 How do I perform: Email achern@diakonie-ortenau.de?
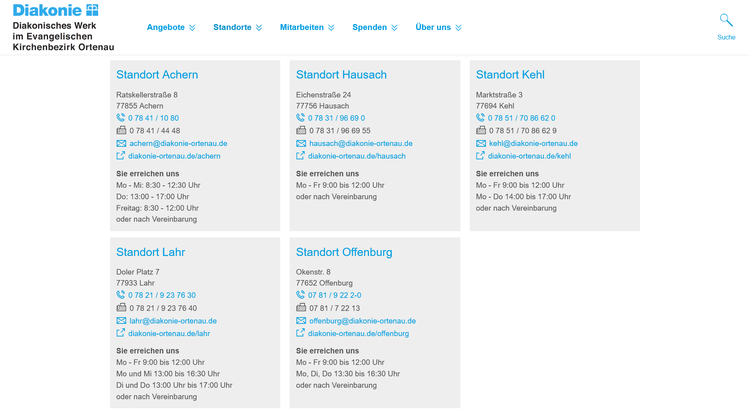pos(178,144)
